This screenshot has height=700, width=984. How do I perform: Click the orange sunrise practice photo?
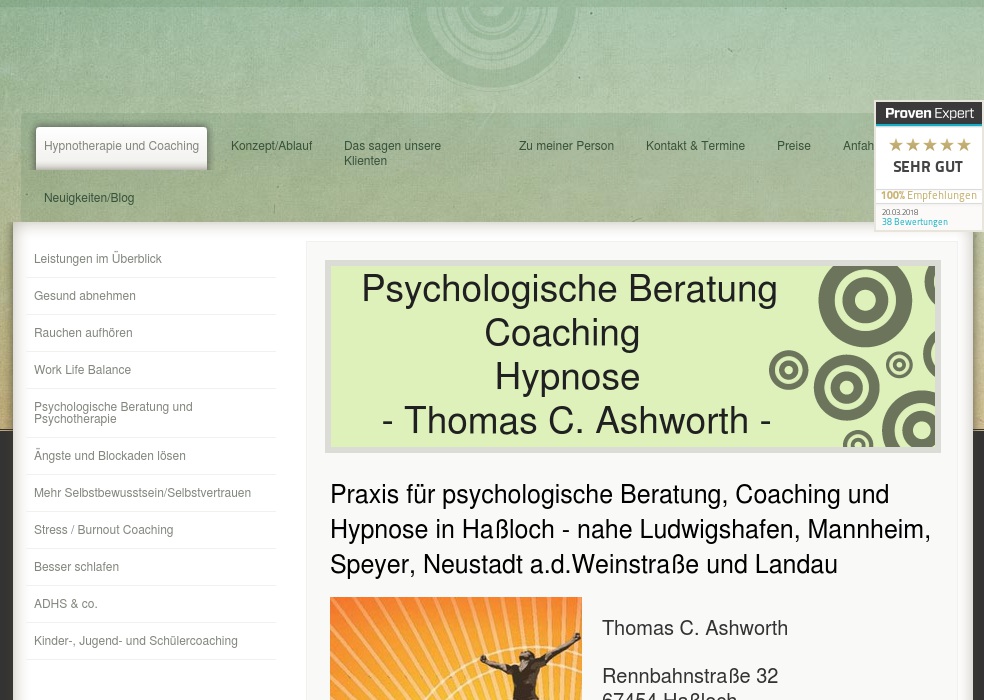click(456, 648)
